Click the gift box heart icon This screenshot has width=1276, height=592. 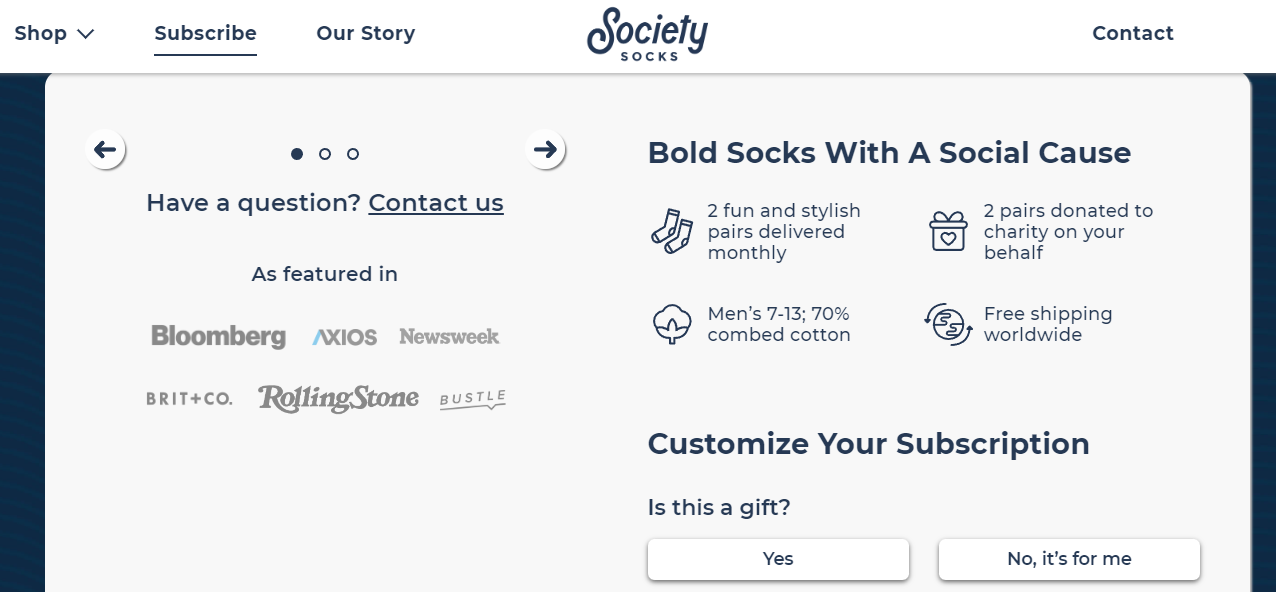948,231
